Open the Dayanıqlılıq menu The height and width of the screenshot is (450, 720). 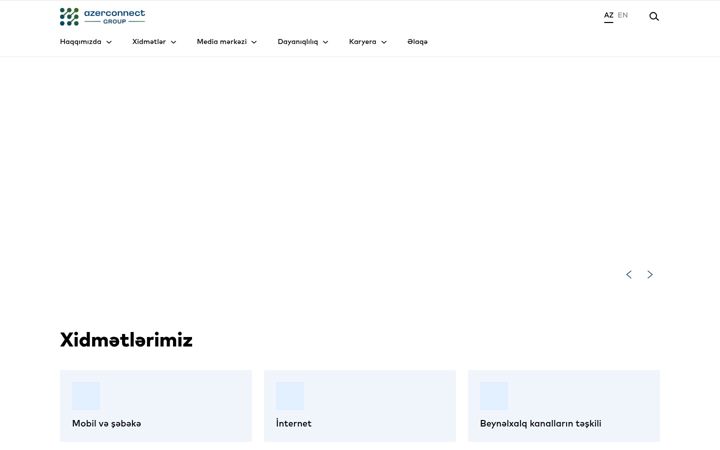pyautogui.click(x=298, y=42)
